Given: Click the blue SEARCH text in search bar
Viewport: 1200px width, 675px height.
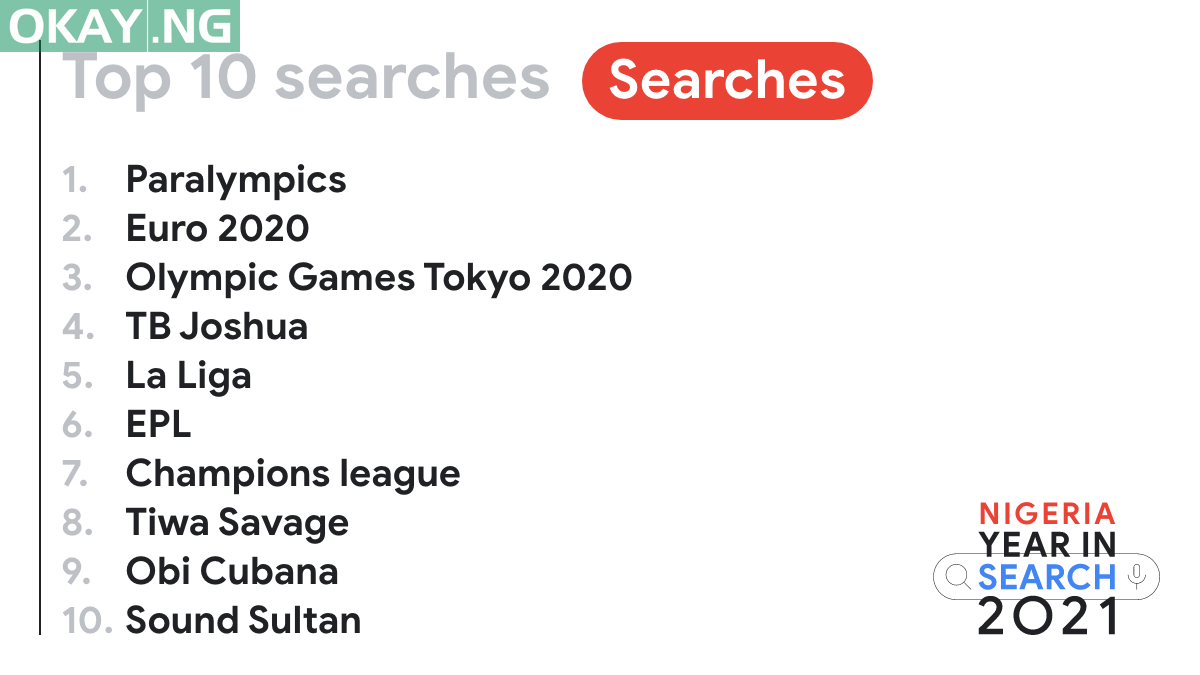Looking at the screenshot, I should 1046,577.
